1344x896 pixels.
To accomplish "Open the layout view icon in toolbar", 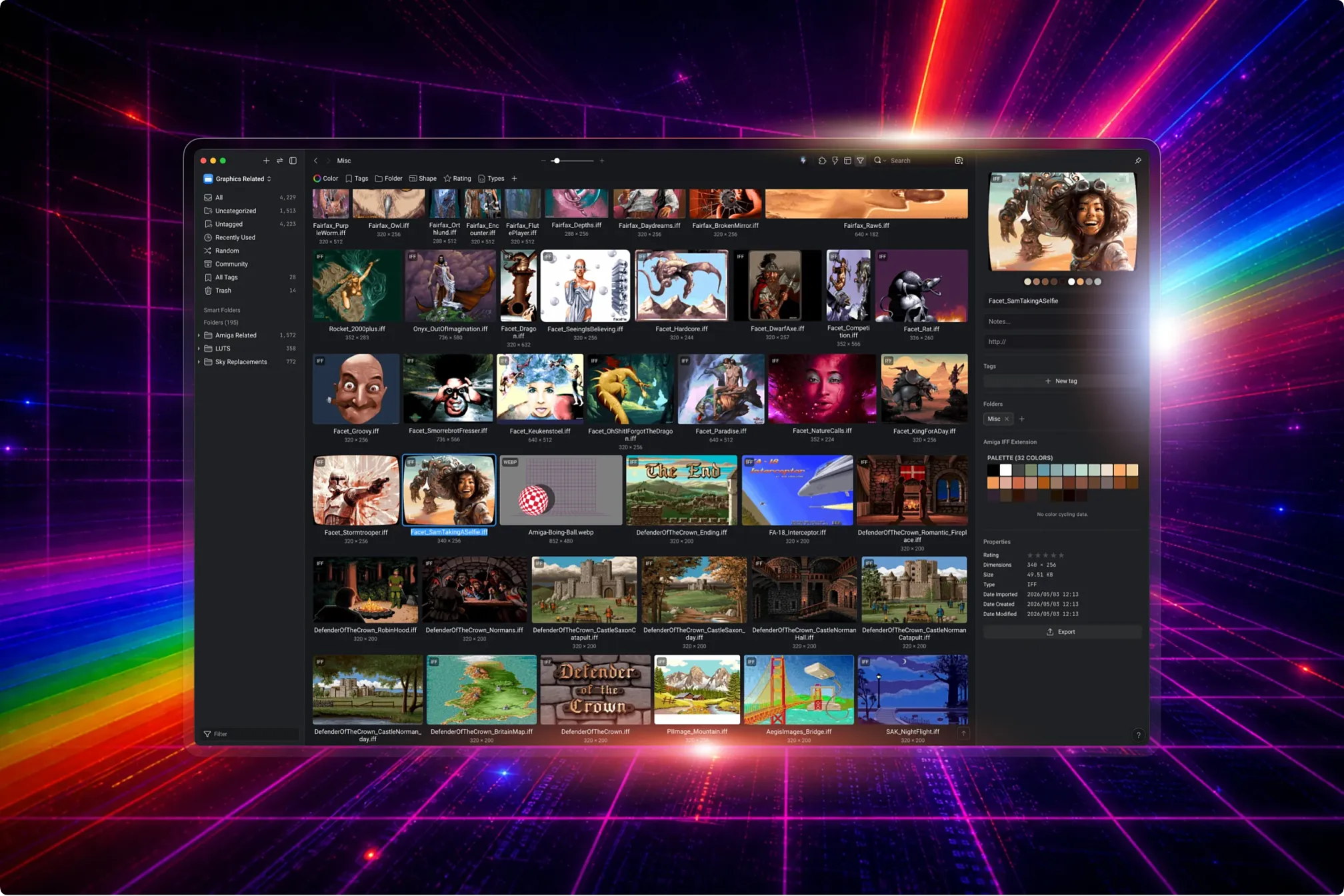I will click(x=847, y=161).
